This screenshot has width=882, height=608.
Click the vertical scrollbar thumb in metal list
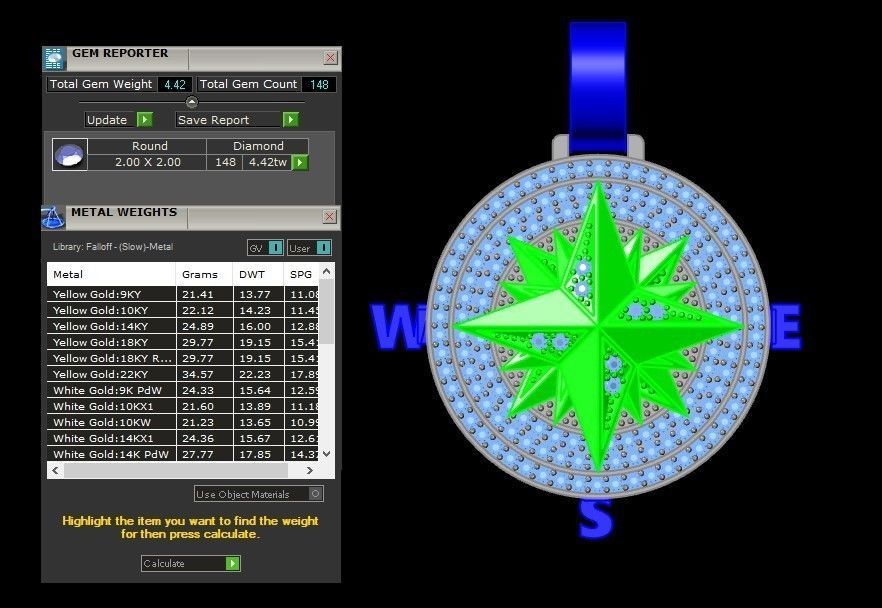tap(326, 312)
